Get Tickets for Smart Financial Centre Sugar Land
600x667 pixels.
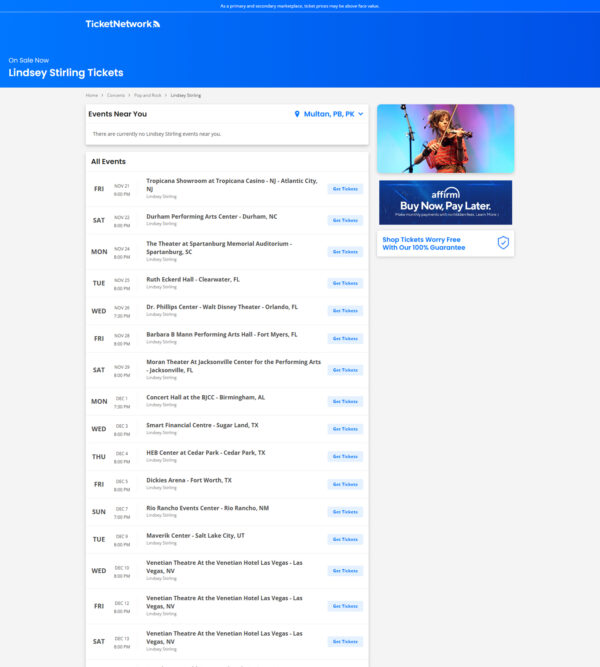click(345, 429)
